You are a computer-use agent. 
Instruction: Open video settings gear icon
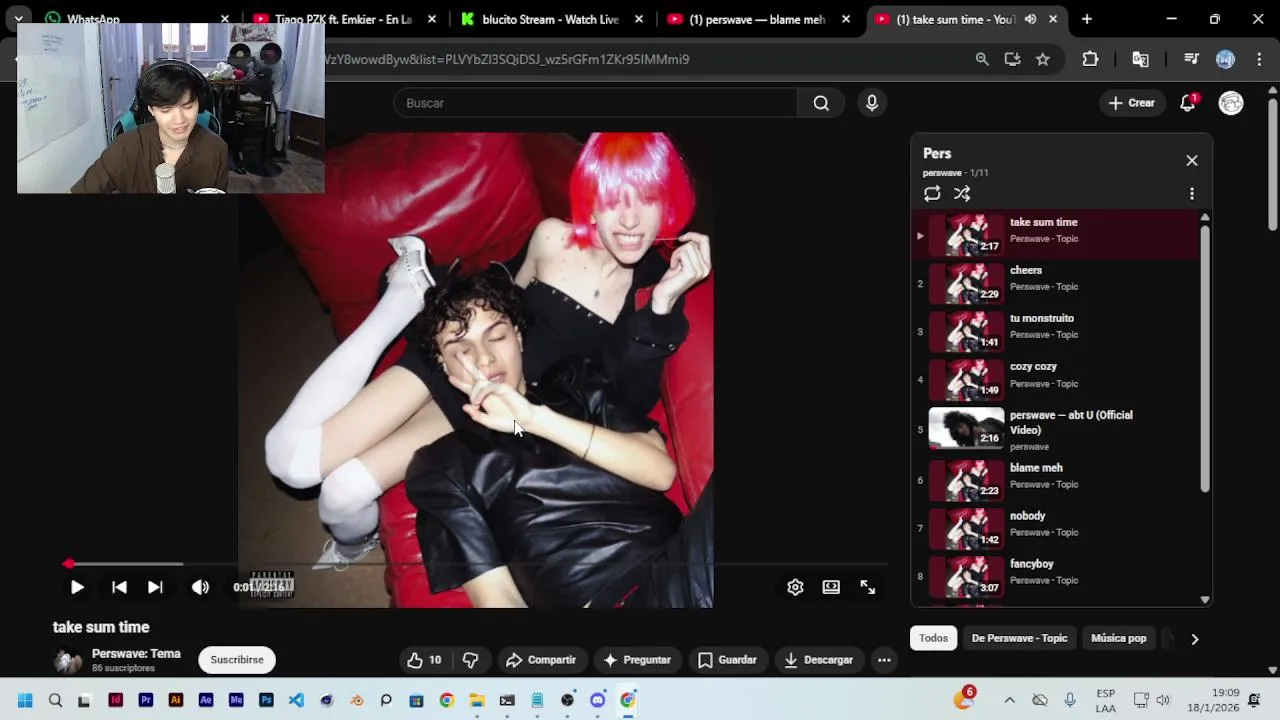[x=795, y=588]
